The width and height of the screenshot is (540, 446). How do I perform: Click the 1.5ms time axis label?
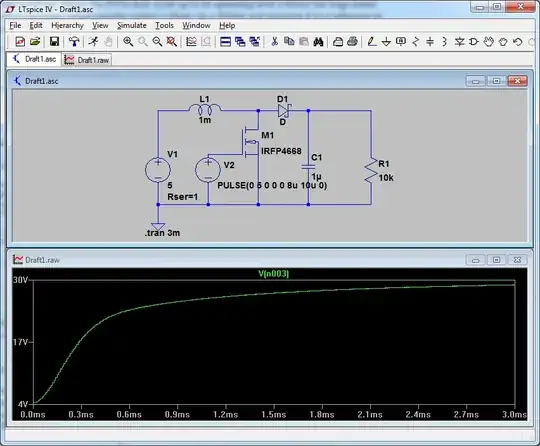[x=273, y=414]
